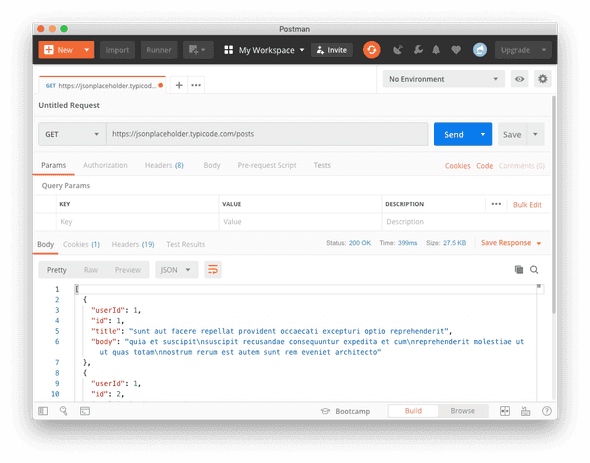590x463 pixels.
Task: Expand the Save dropdown arrow
Action: 535,134
